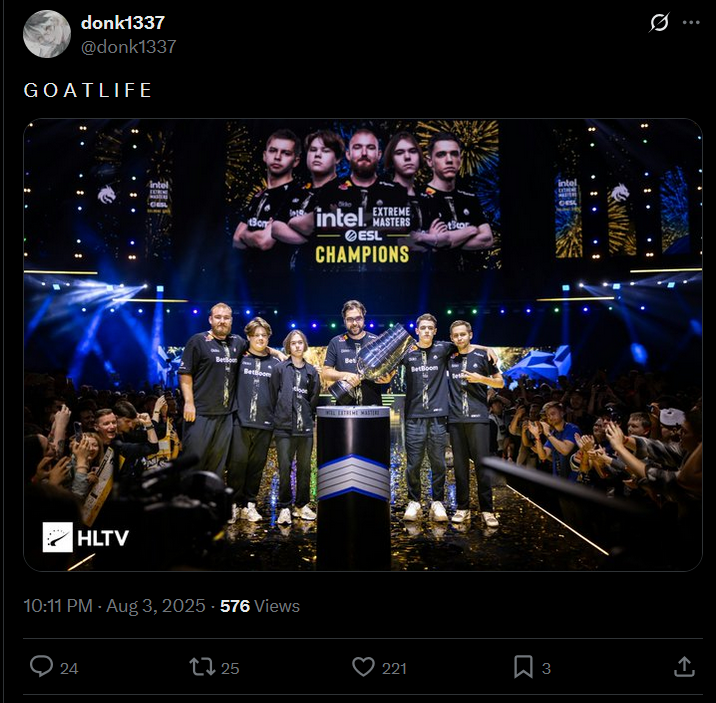716x703 pixels.
Task: Open the @donk1337 handle link
Action: [x=128, y=47]
